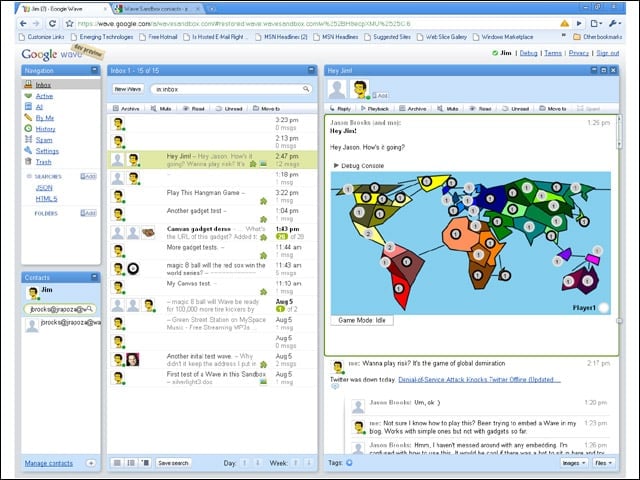Open the My Canvas test wave
640x480 pixels.
[x=212, y=287]
